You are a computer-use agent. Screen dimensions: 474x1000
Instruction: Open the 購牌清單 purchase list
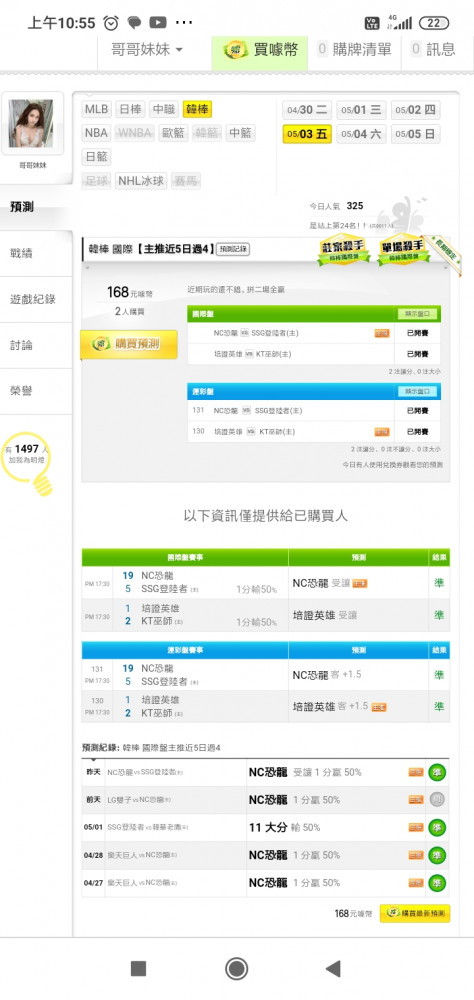coord(355,49)
